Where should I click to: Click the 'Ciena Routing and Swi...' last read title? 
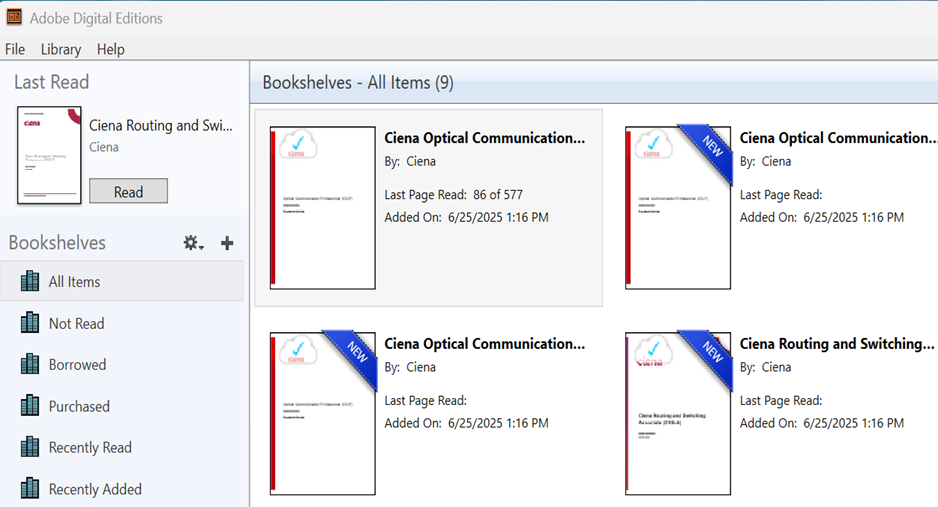[161, 126]
